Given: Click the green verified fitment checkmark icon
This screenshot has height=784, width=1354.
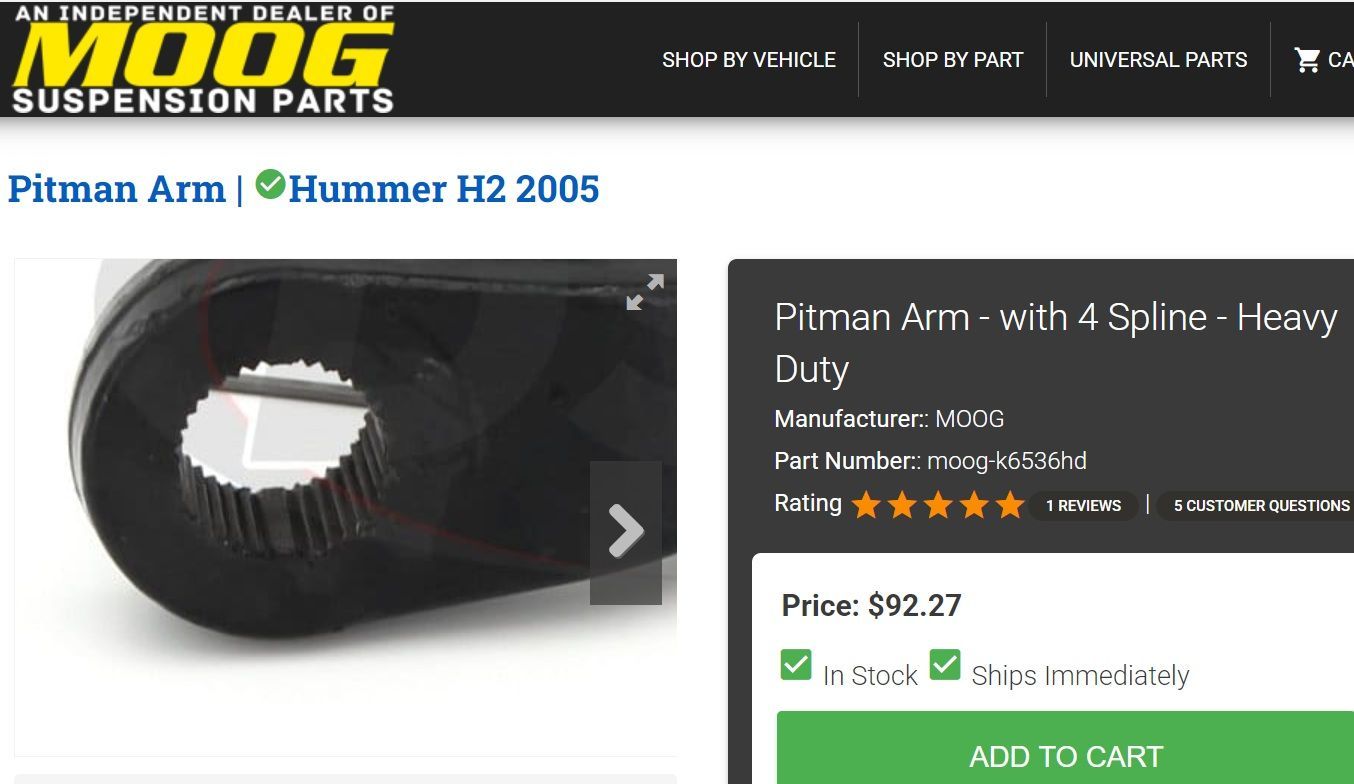Looking at the screenshot, I should [x=270, y=185].
